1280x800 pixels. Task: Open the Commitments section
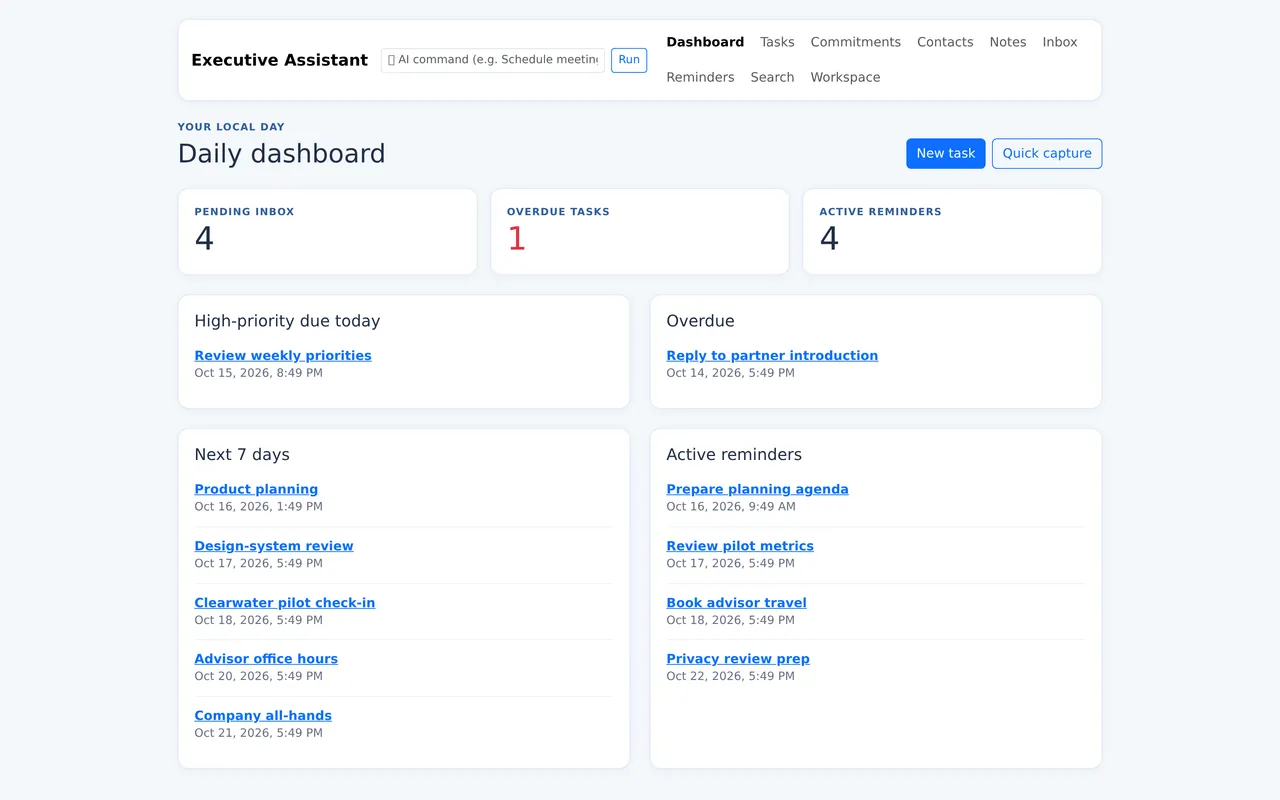(855, 42)
